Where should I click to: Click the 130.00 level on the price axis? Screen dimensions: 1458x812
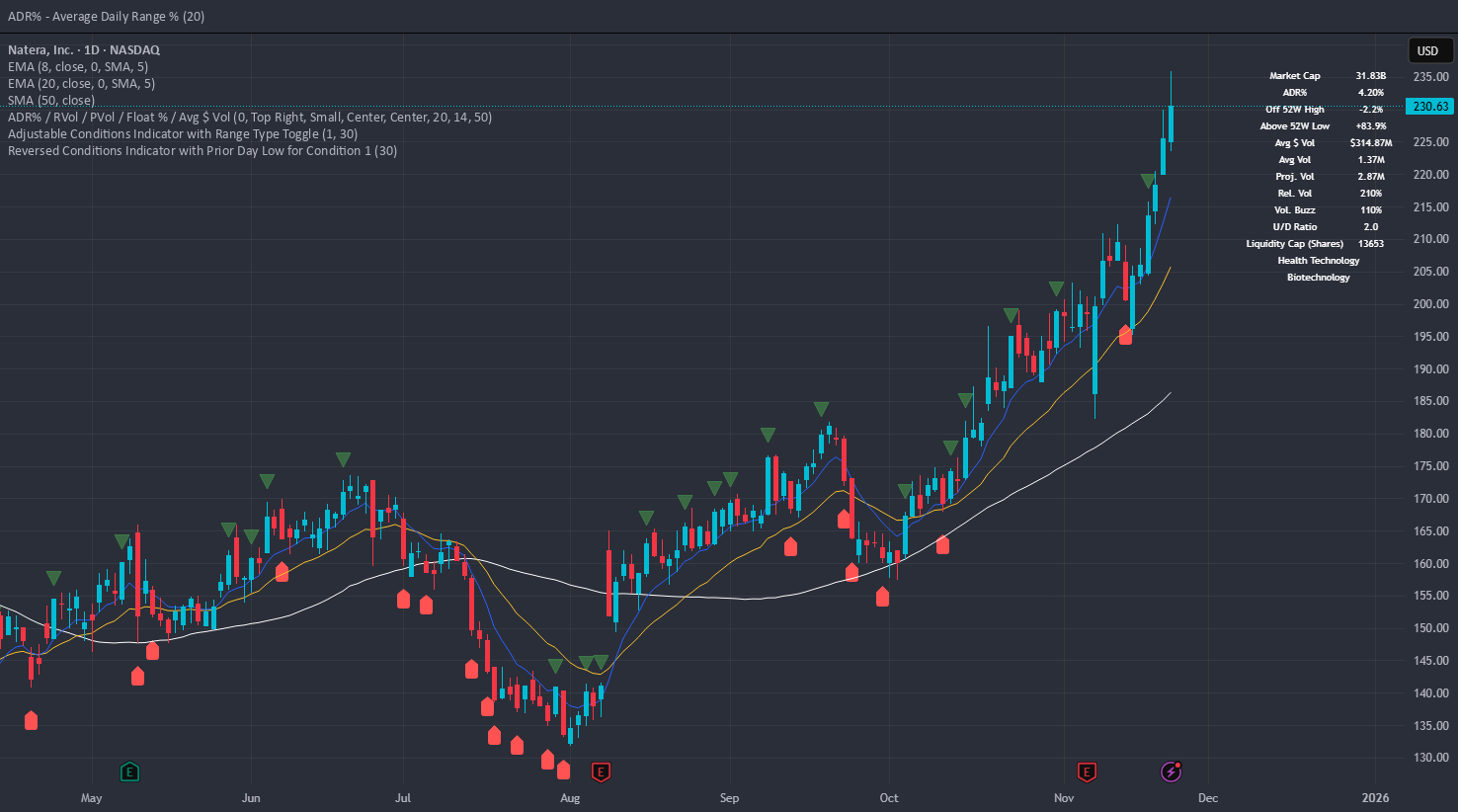(x=1430, y=759)
